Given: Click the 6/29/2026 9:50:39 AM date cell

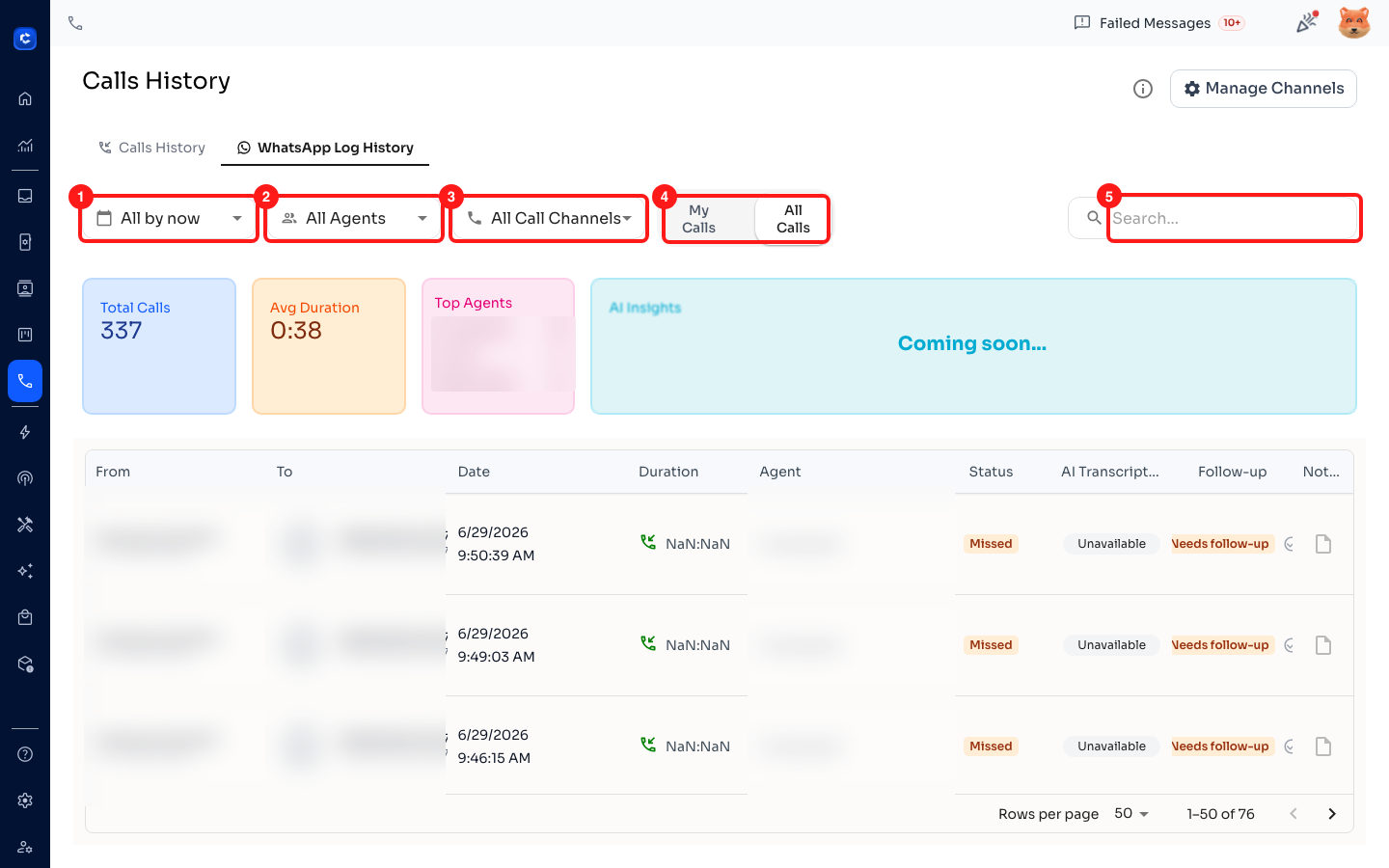Looking at the screenshot, I should (496, 544).
